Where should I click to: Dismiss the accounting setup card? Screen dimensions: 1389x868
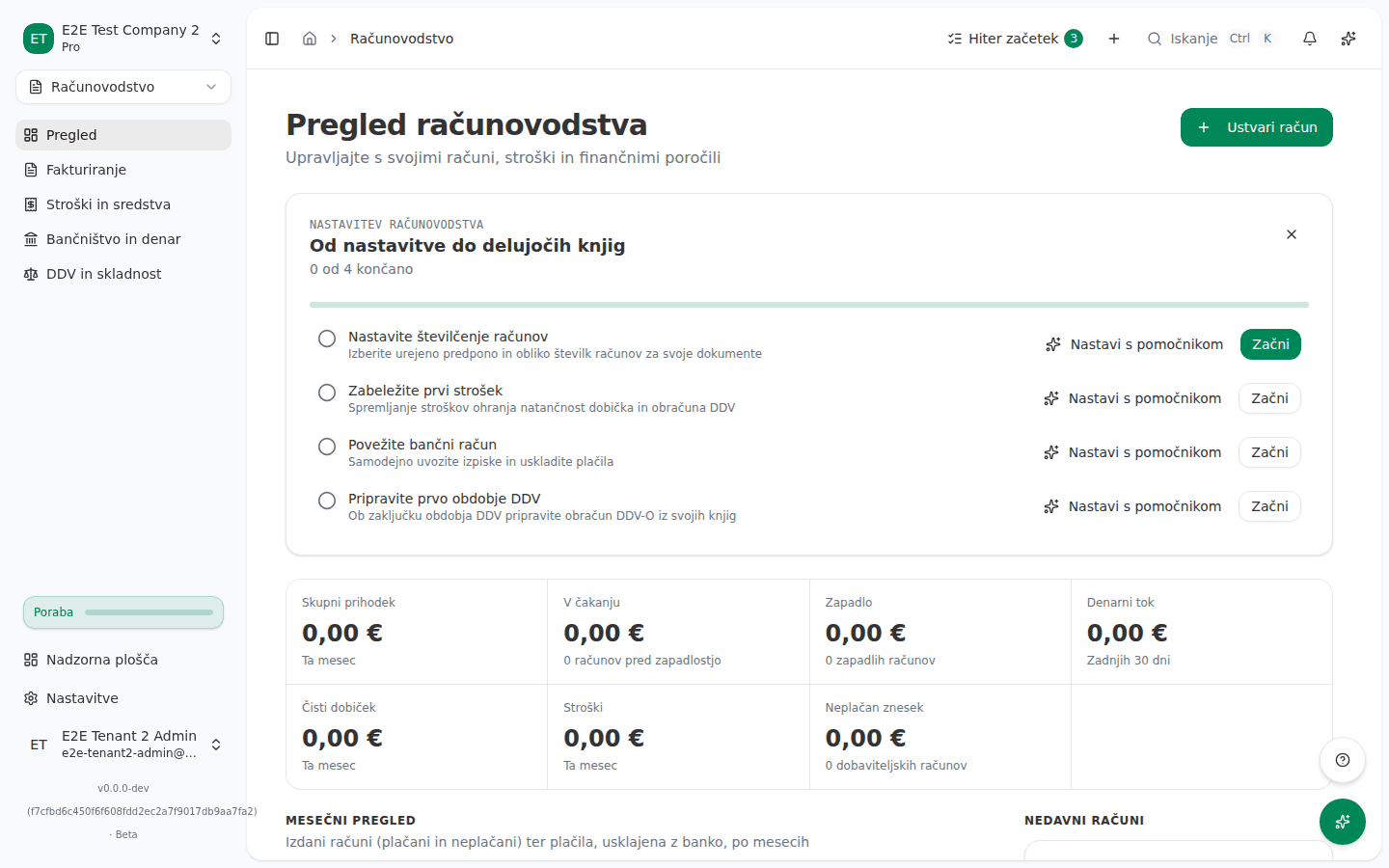tap(1292, 234)
